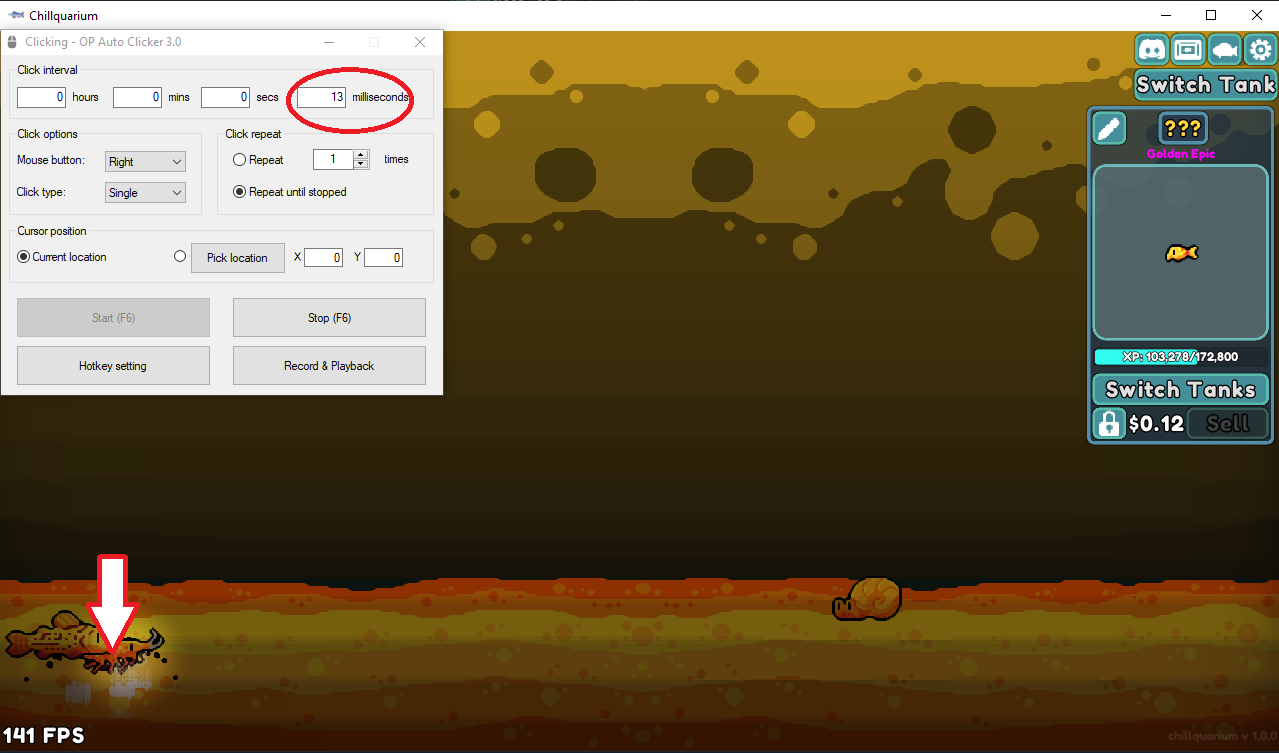Open the tank view icon
Image resolution: width=1279 pixels, height=753 pixels.
1188,49
